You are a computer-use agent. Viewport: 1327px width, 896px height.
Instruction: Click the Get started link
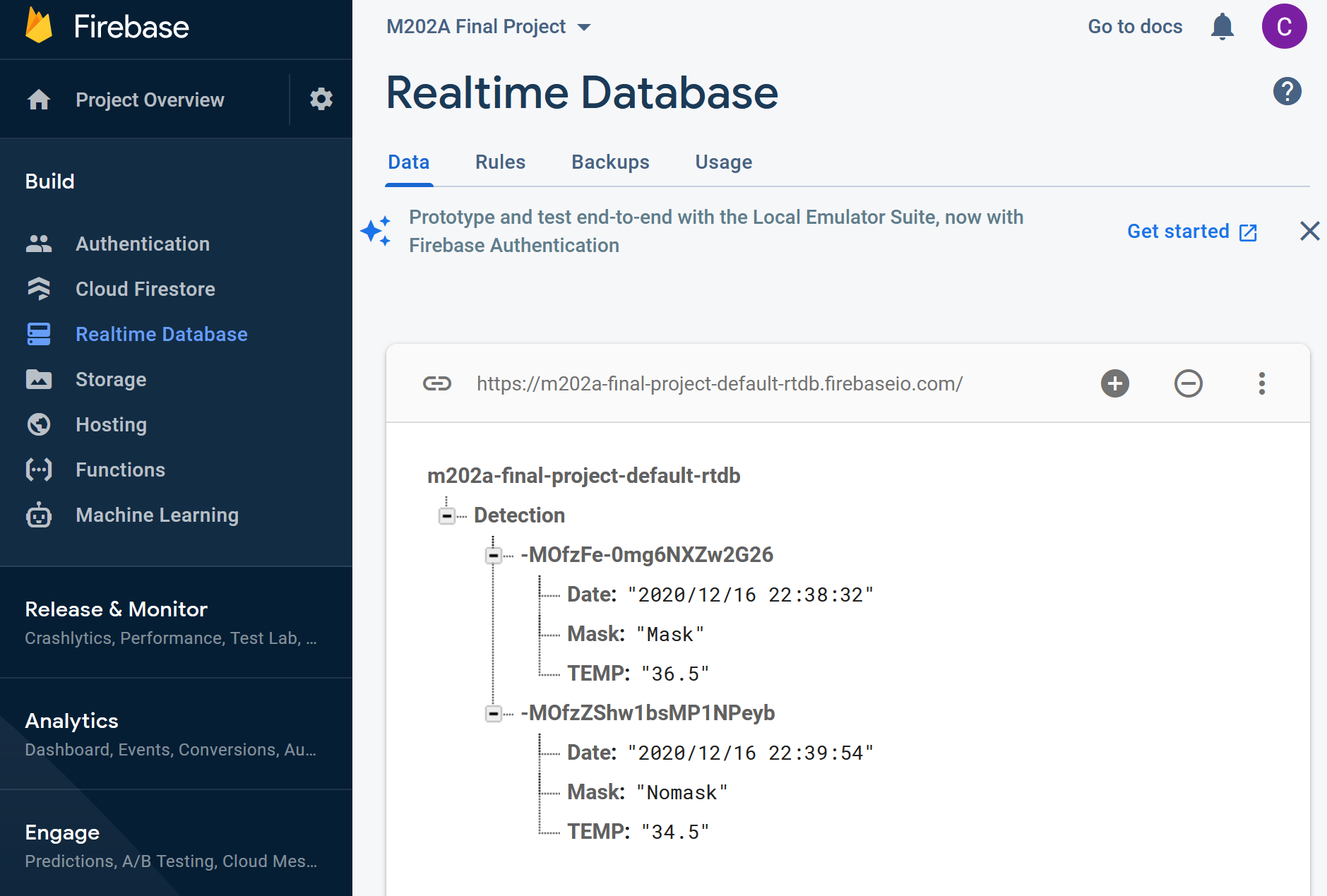click(1178, 232)
